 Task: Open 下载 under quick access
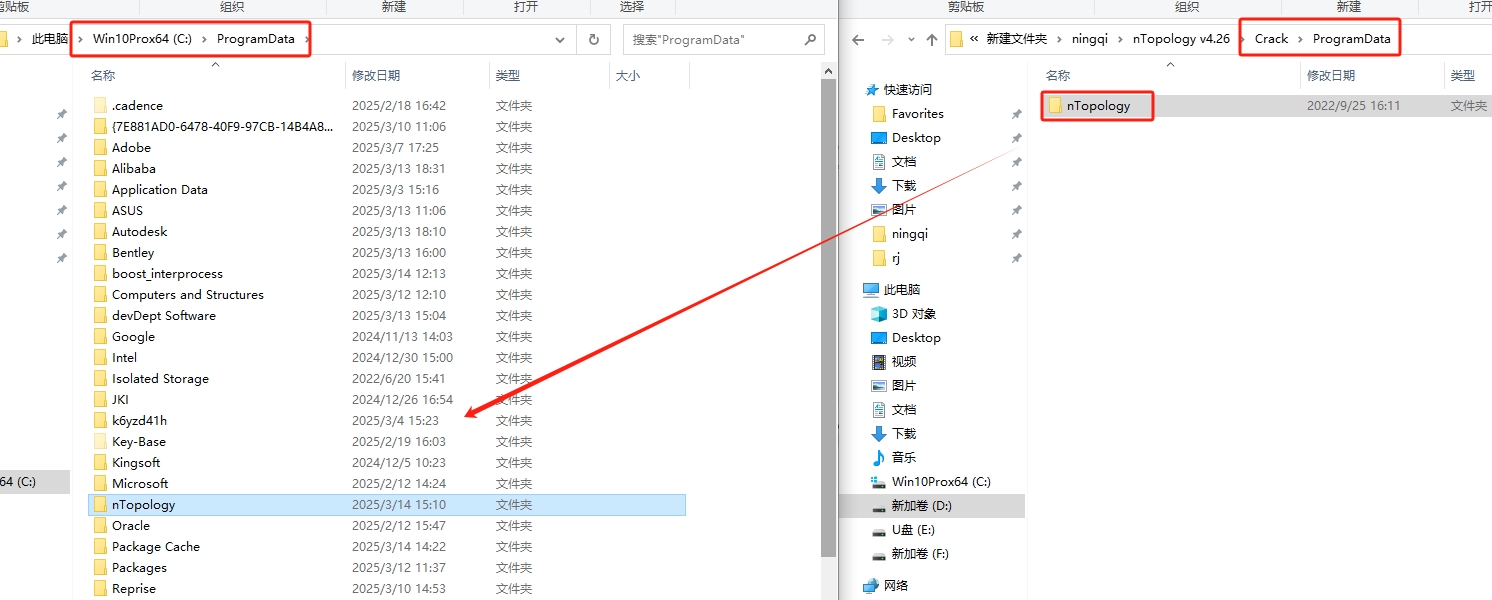pyautogui.click(x=903, y=185)
